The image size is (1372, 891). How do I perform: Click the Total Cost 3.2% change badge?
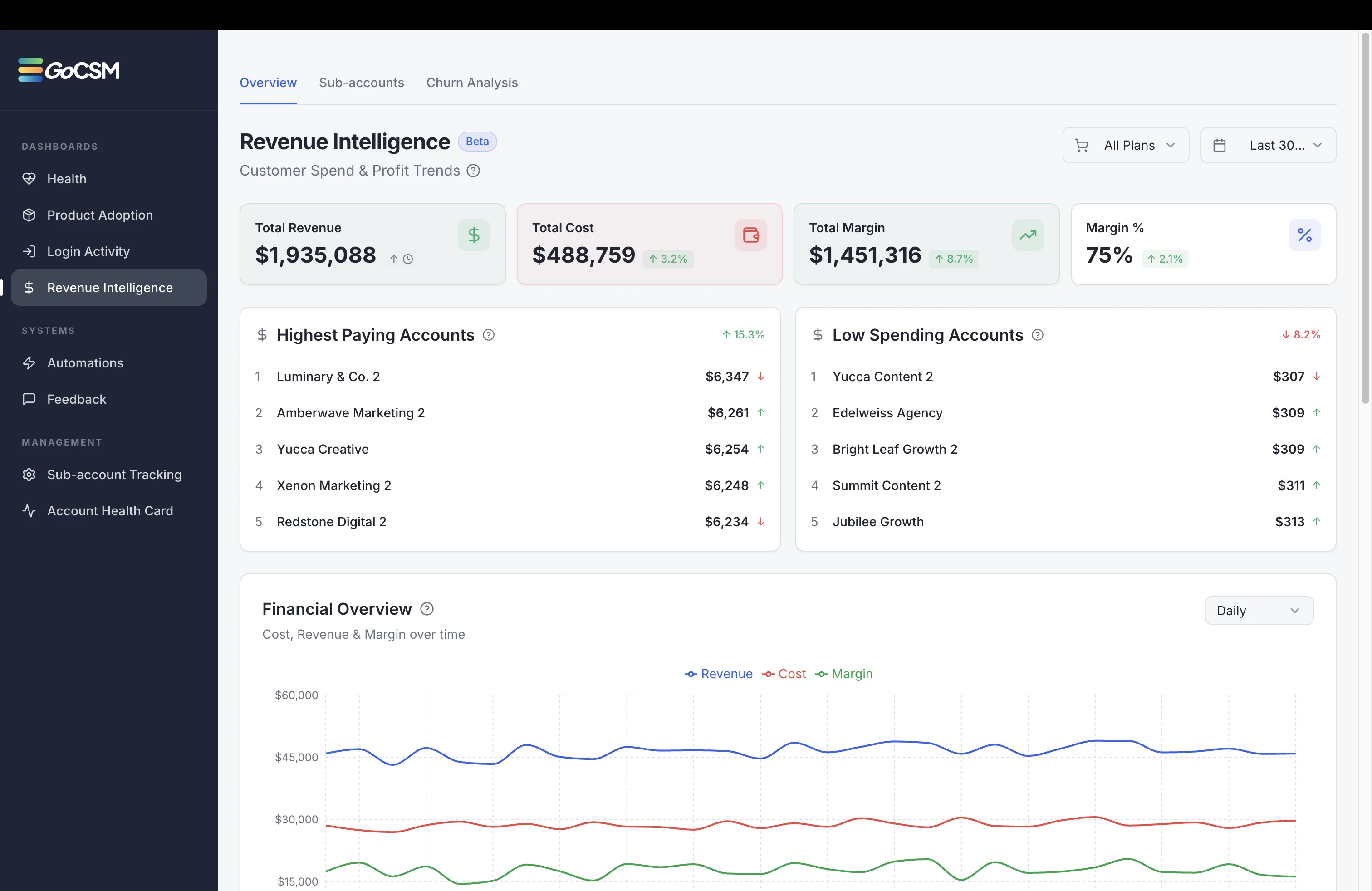point(668,259)
